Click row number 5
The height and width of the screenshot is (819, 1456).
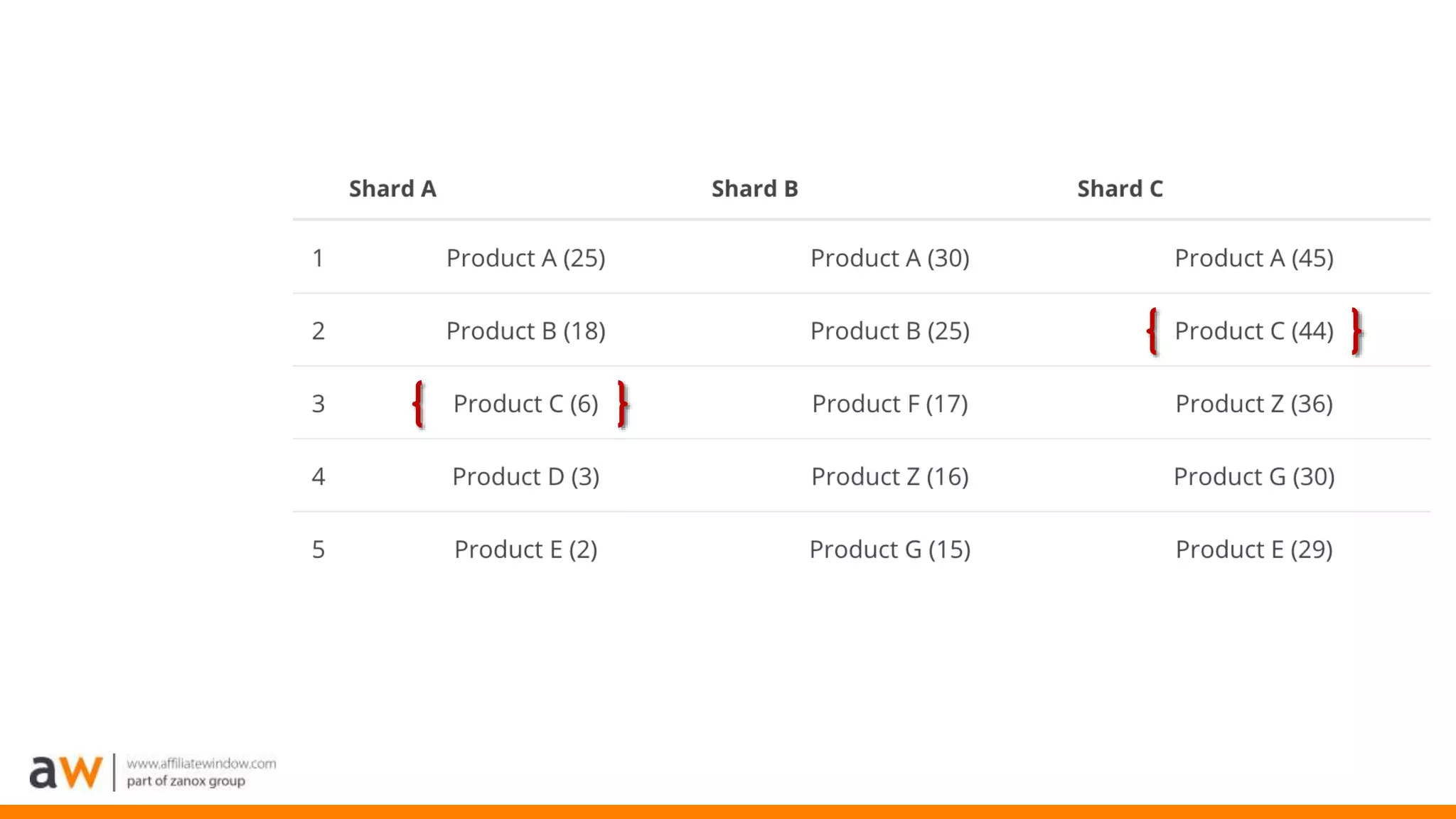(x=318, y=550)
